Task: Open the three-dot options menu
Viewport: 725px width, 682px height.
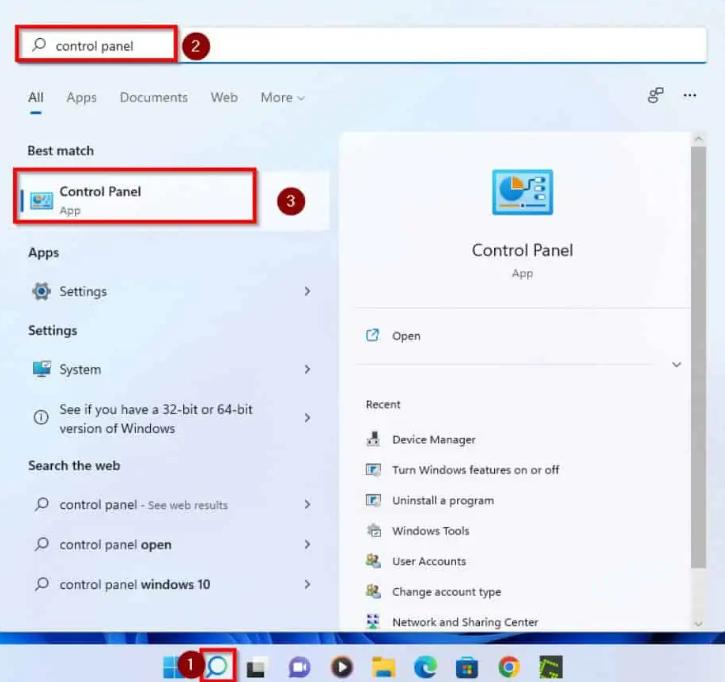Action: 689,96
